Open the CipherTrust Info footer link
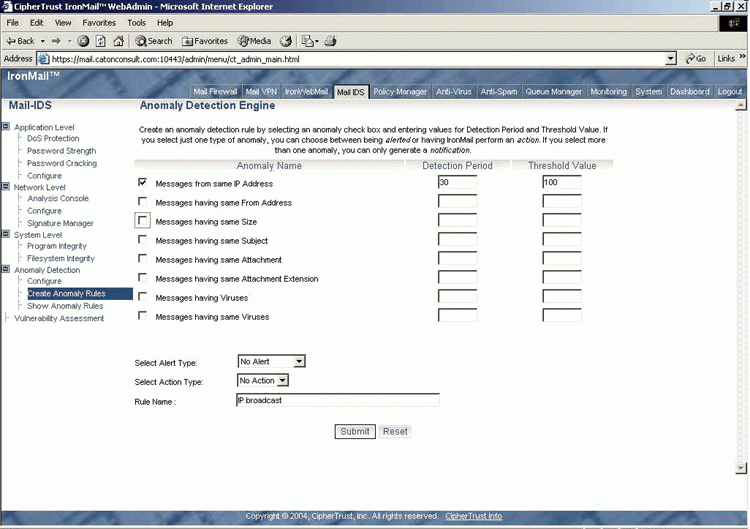 [x=474, y=516]
